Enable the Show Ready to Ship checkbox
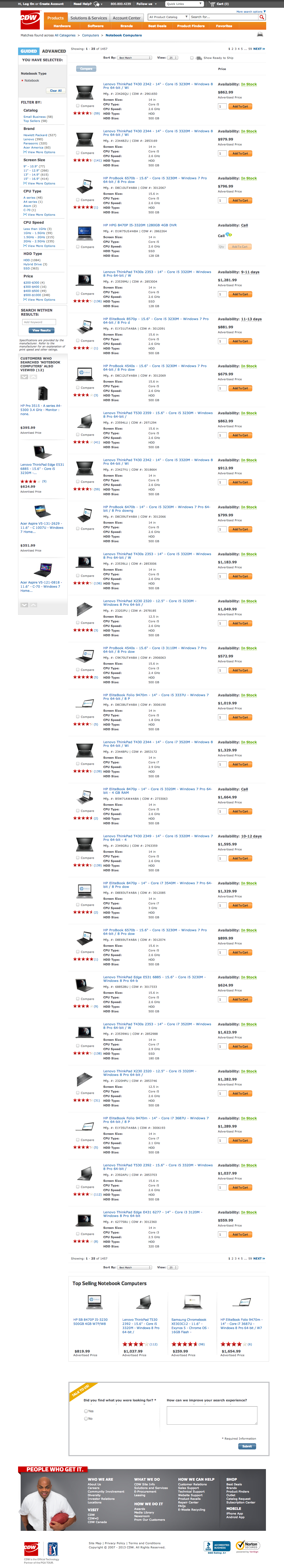 (x=192, y=58)
